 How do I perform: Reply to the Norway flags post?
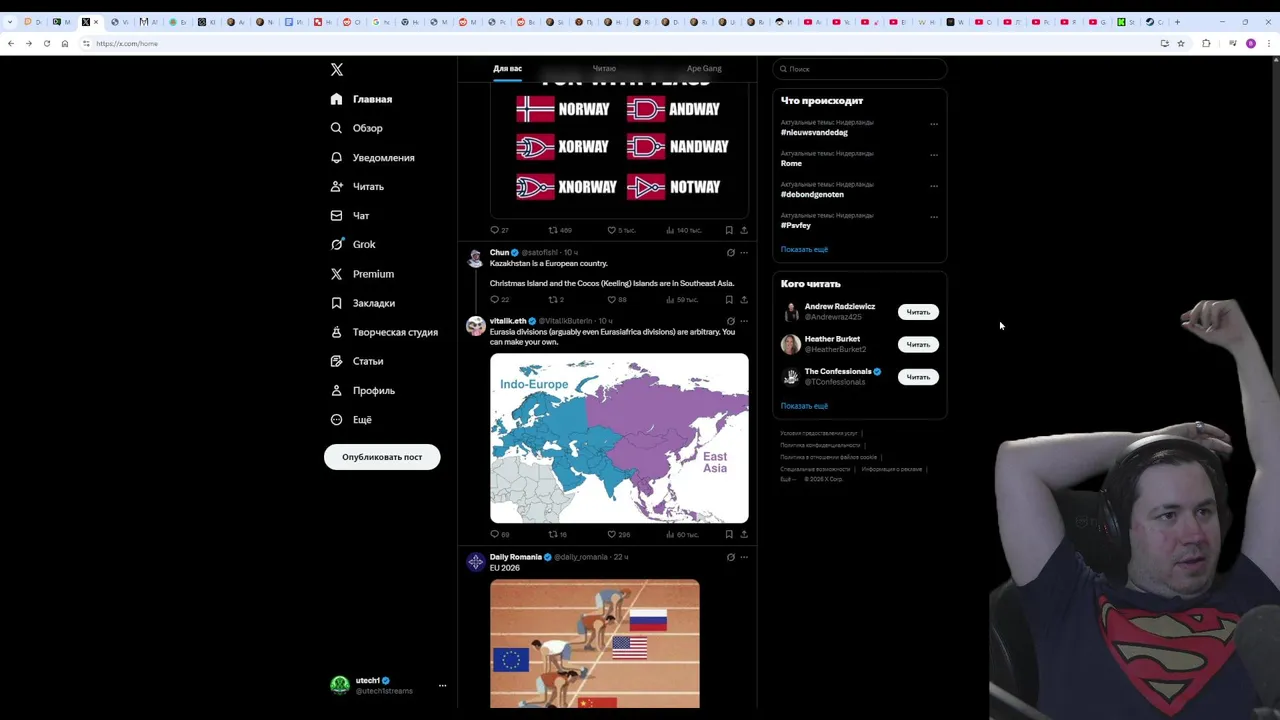click(x=499, y=230)
